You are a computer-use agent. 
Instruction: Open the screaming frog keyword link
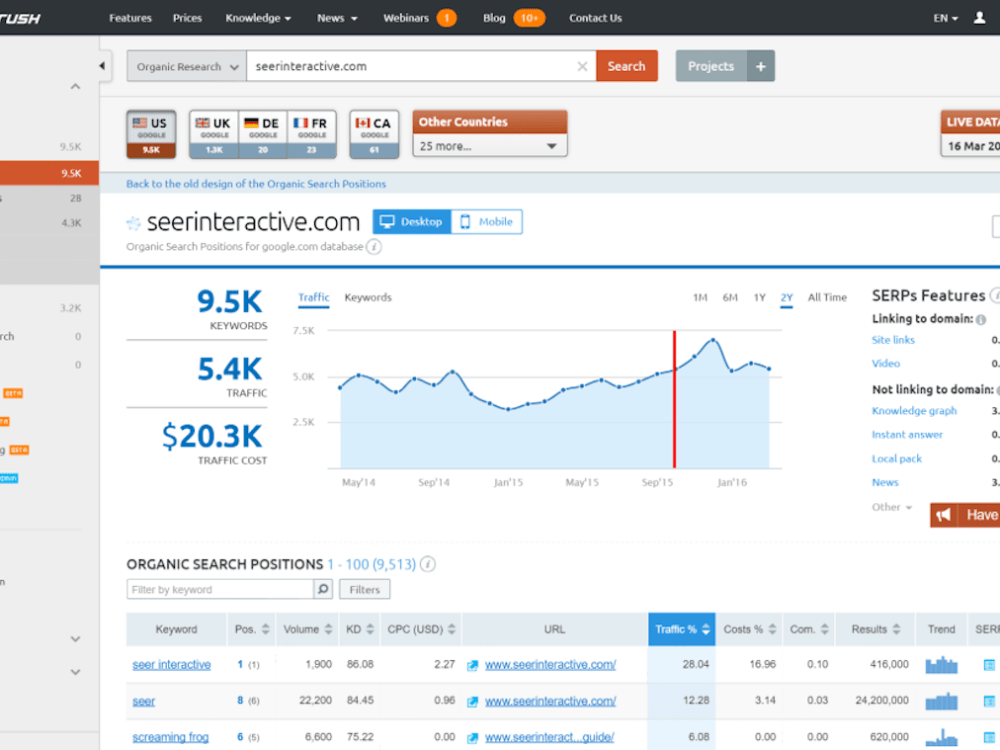tap(170, 737)
